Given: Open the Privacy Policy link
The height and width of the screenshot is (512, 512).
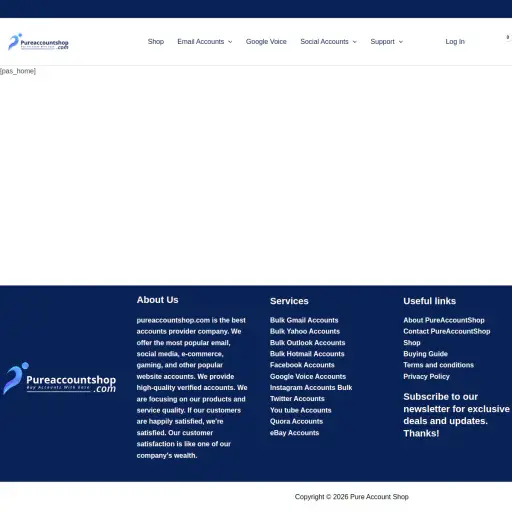Looking at the screenshot, I should (x=426, y=376).
